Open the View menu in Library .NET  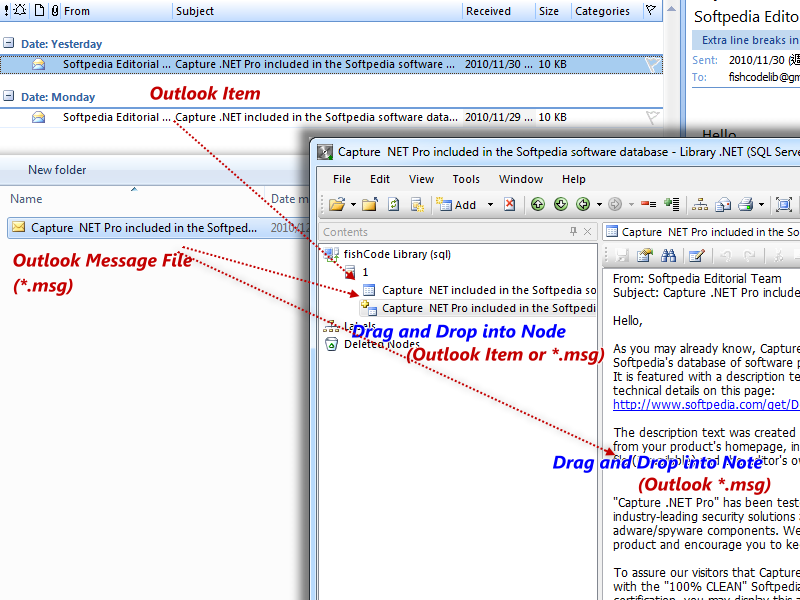421,179
